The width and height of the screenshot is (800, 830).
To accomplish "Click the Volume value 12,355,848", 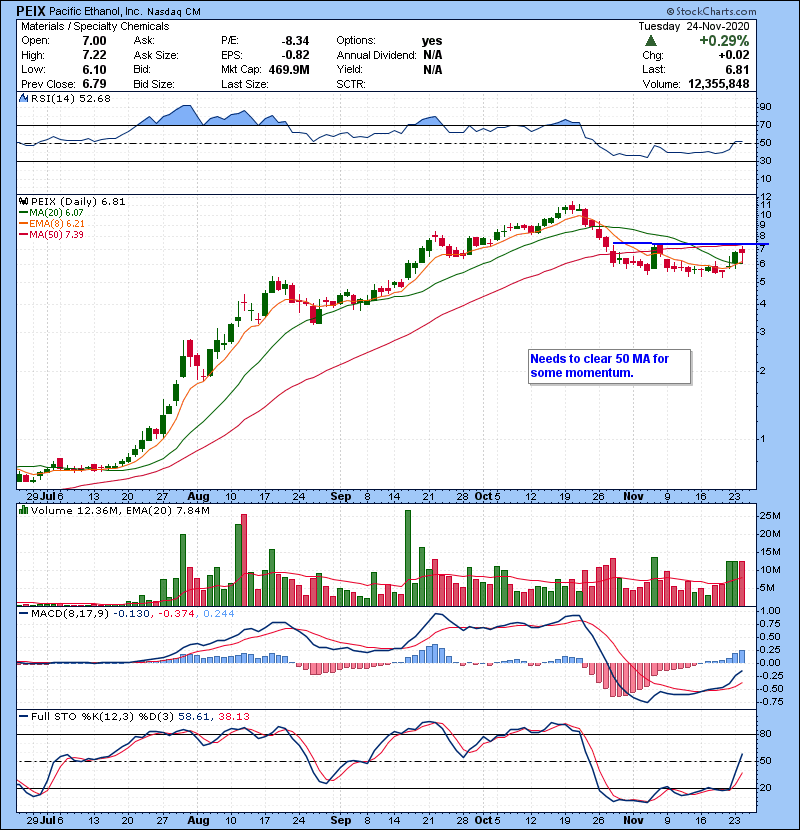I will click(x=718, y=84).
